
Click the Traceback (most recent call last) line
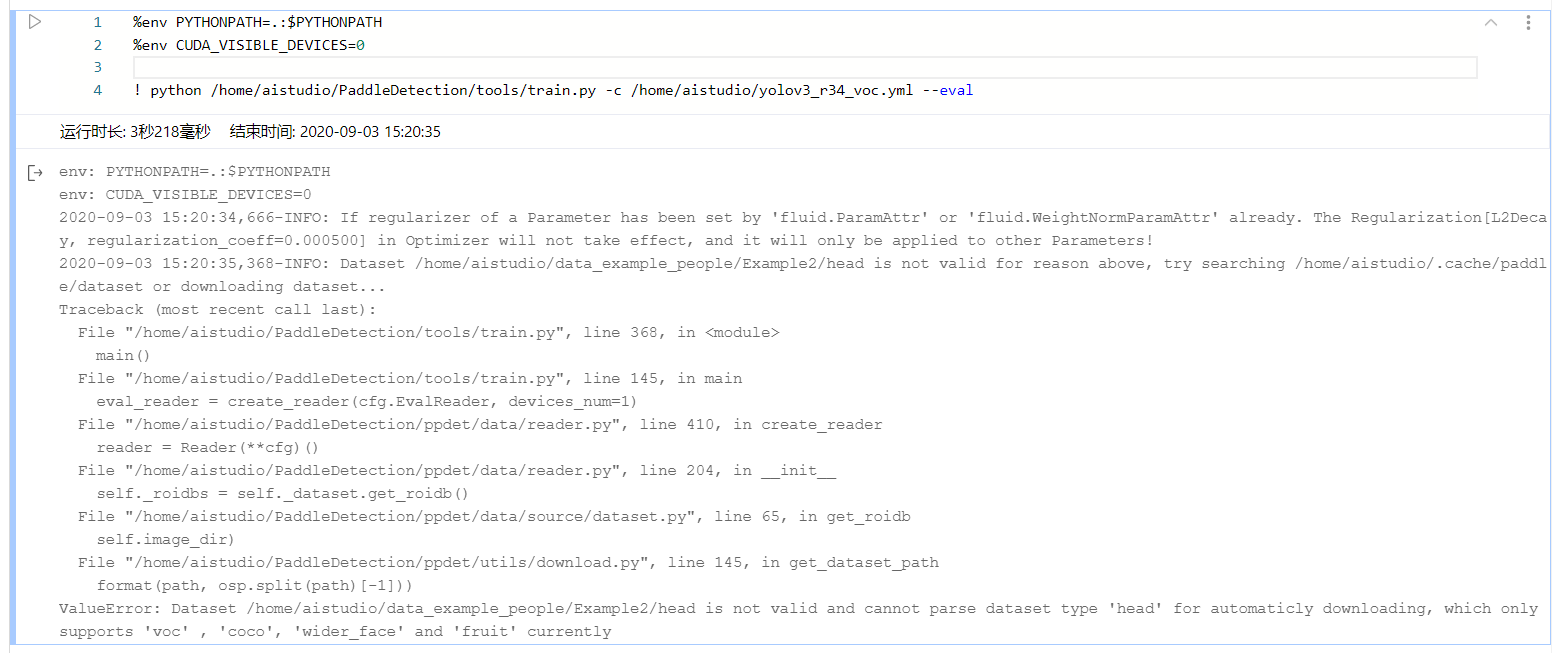click(x=218, y=309)
